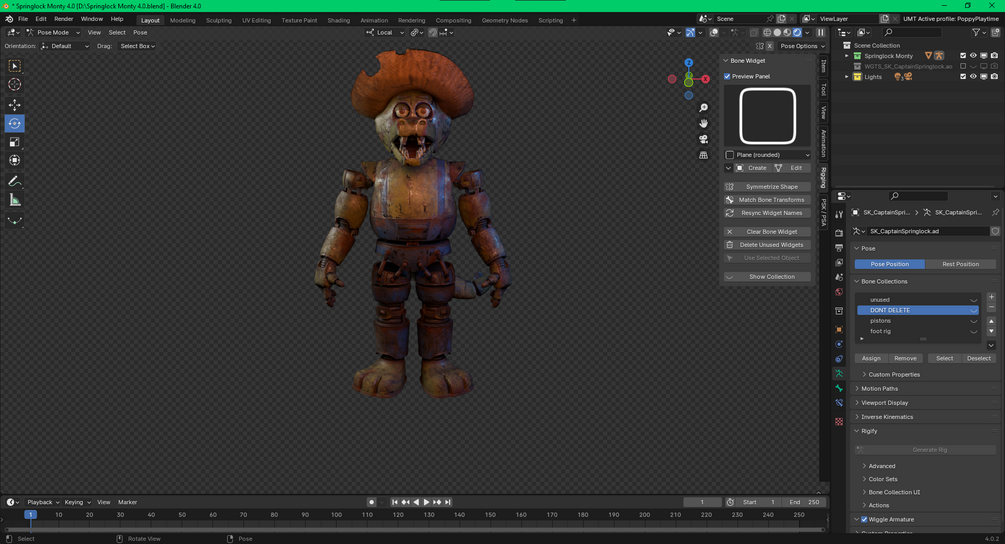Choose the Annotate pencil tool
This screenshot has width=1005, height=544.
coord(15,181)
